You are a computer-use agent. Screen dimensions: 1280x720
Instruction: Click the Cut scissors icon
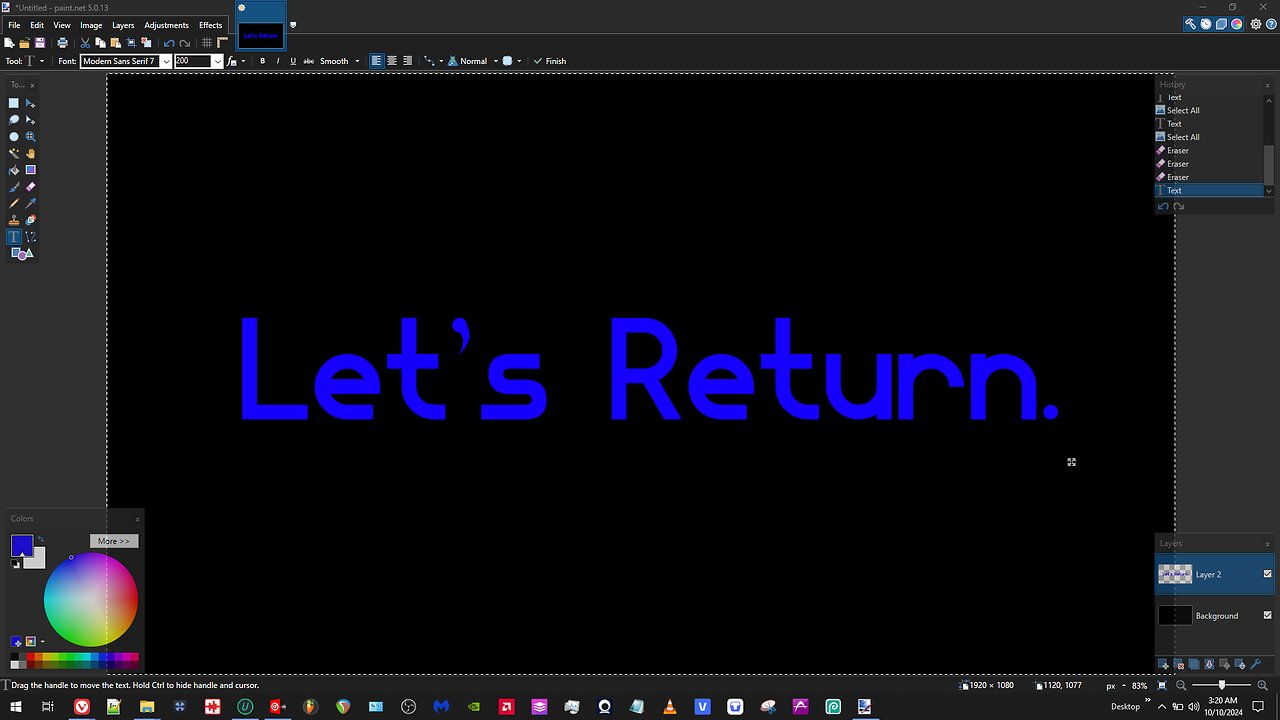pyautogui.click(x=85, y=43)
